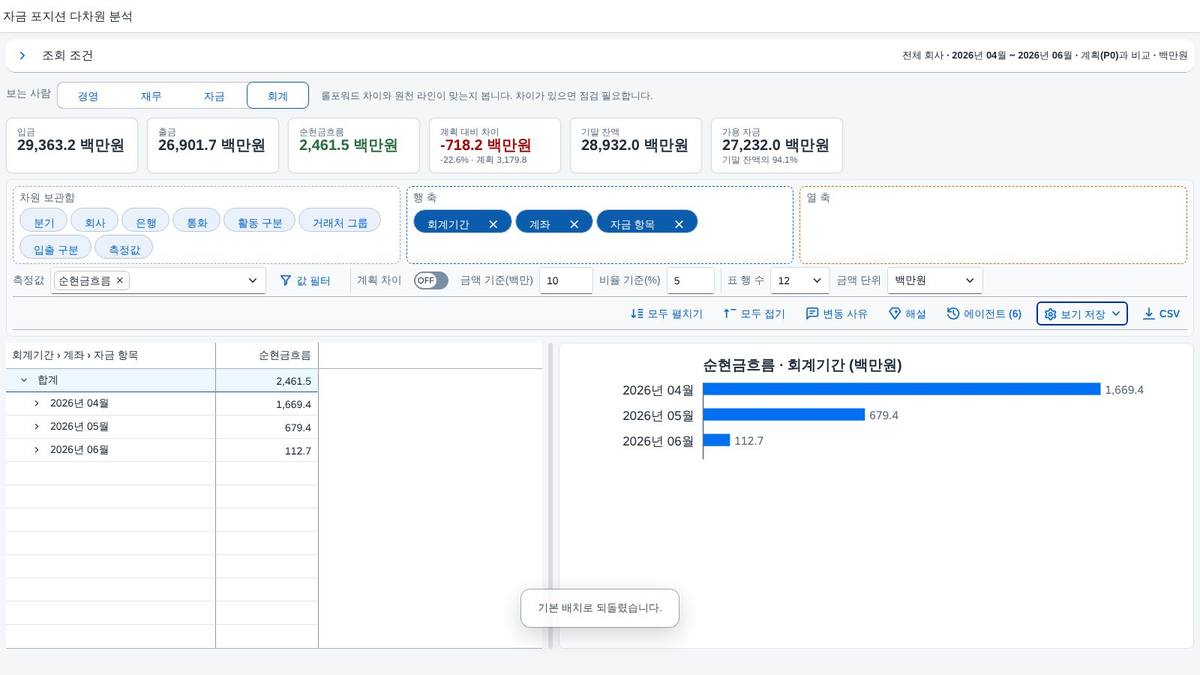Click the 통화 dimension chip
Image resolution: width=1200 pixels, height=675 pixels.
point(197,222)
